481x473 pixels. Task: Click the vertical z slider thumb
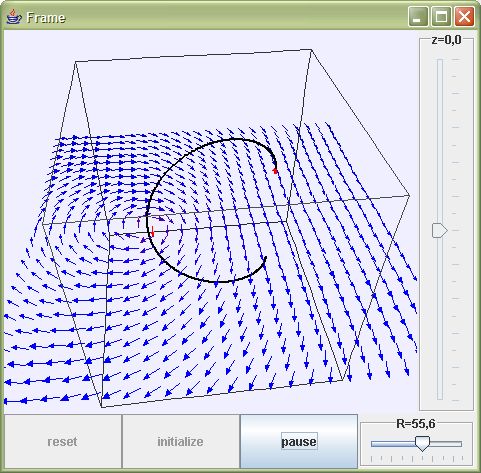[439, 230]
